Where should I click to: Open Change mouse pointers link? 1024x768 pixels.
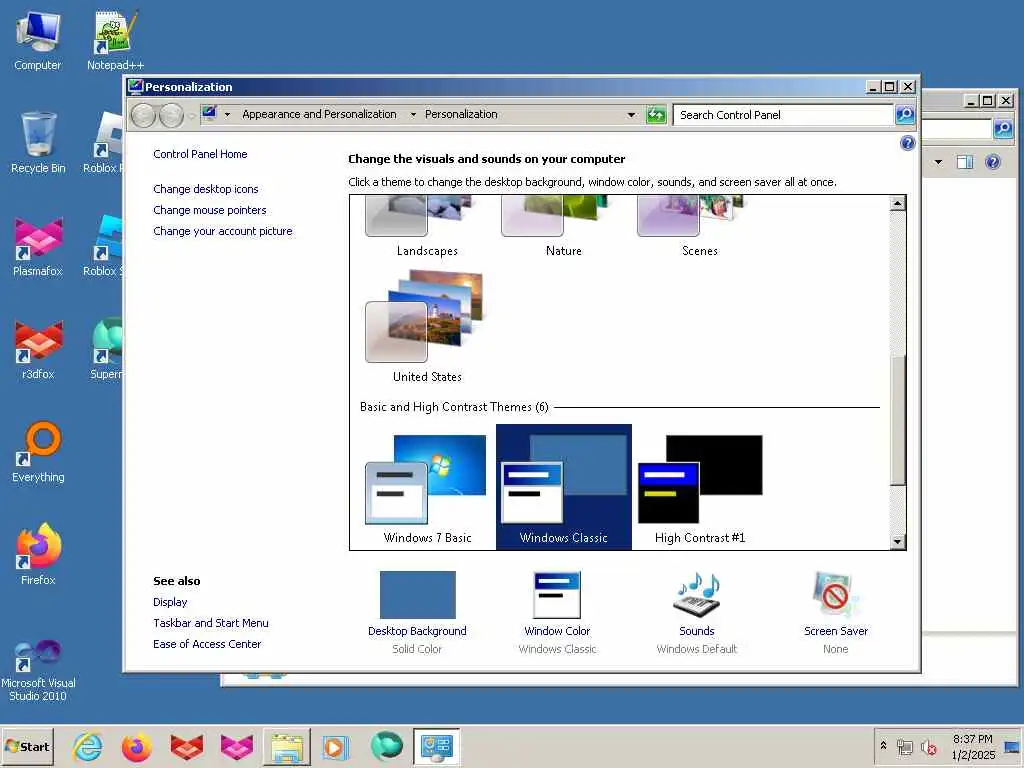210,210
